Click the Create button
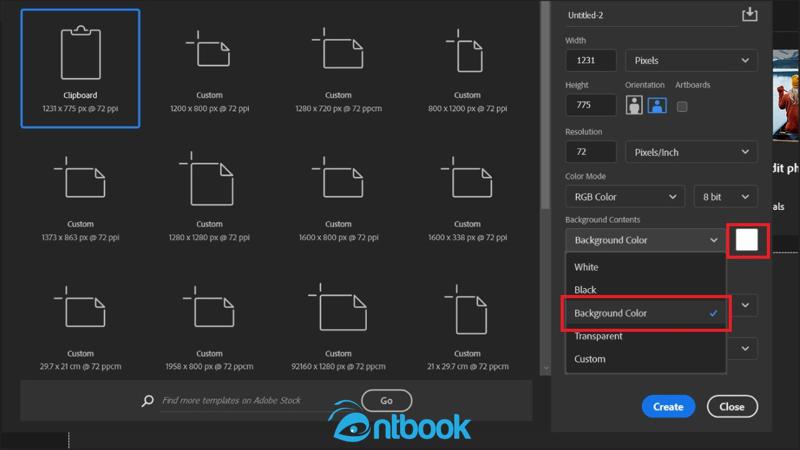 click(668, 407)
